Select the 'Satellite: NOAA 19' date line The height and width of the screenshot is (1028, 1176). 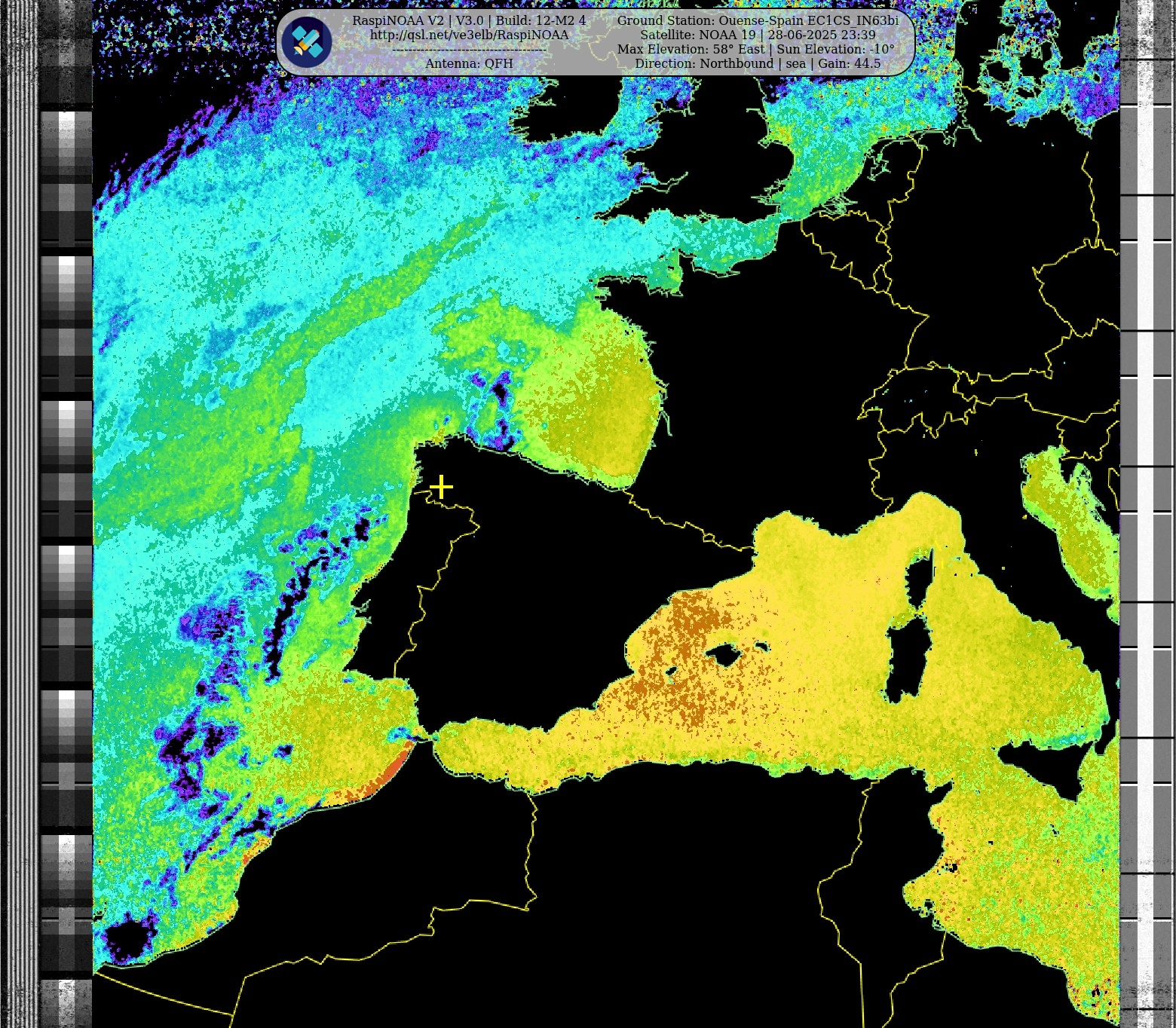pyautogui.click(x=758, y=35)
